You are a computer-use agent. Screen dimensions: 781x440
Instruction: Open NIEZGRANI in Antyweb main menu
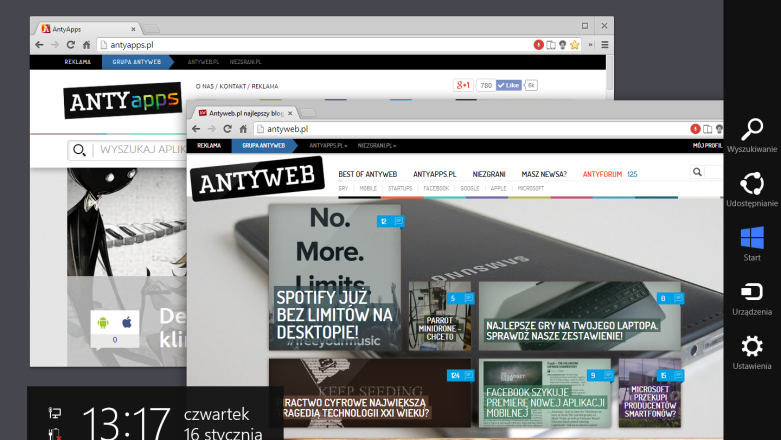tap(489, 174)
